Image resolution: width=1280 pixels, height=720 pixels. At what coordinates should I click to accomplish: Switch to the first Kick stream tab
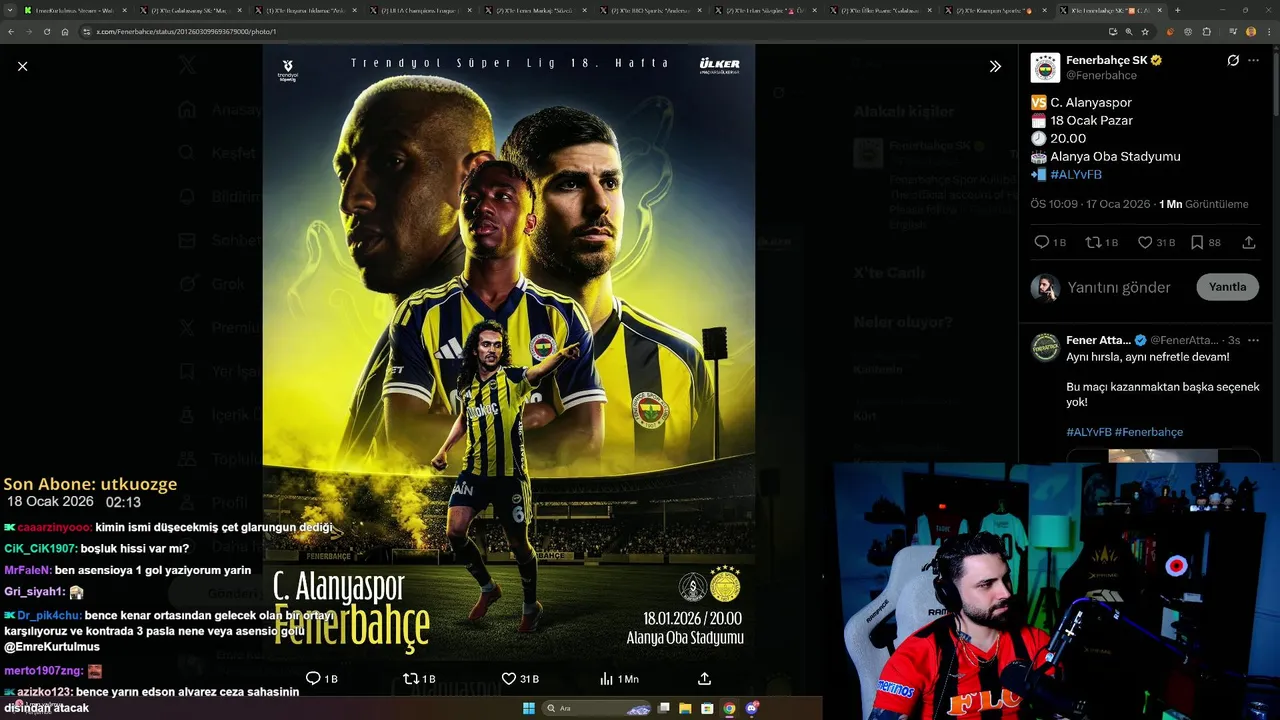point(75,10)
